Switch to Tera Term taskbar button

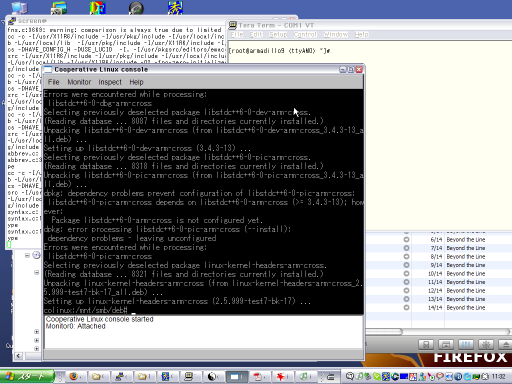(190, 377)
